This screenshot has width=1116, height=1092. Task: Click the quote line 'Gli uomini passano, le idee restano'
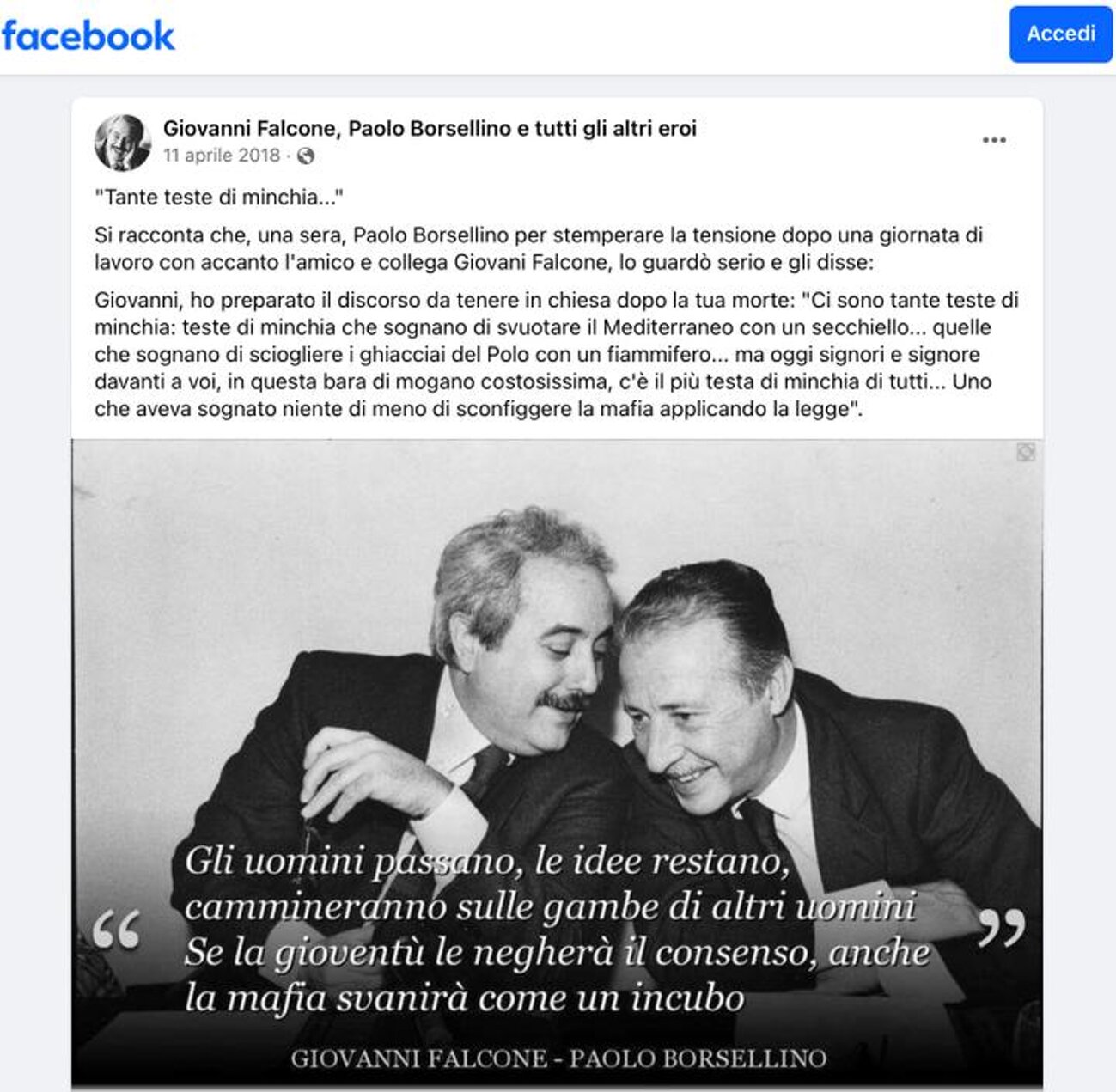pos(487,861)
